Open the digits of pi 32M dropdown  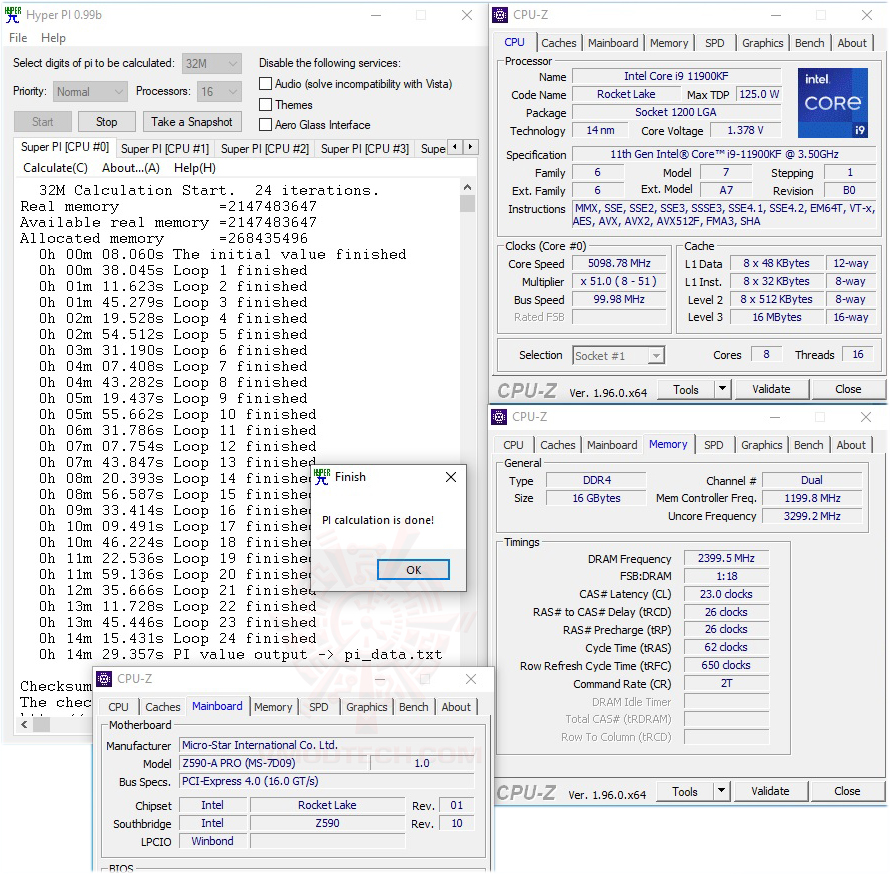(x=212, y=64)
